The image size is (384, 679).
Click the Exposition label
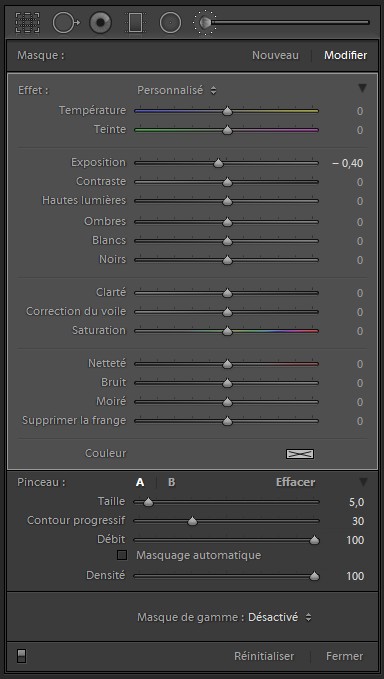(98, 163)
